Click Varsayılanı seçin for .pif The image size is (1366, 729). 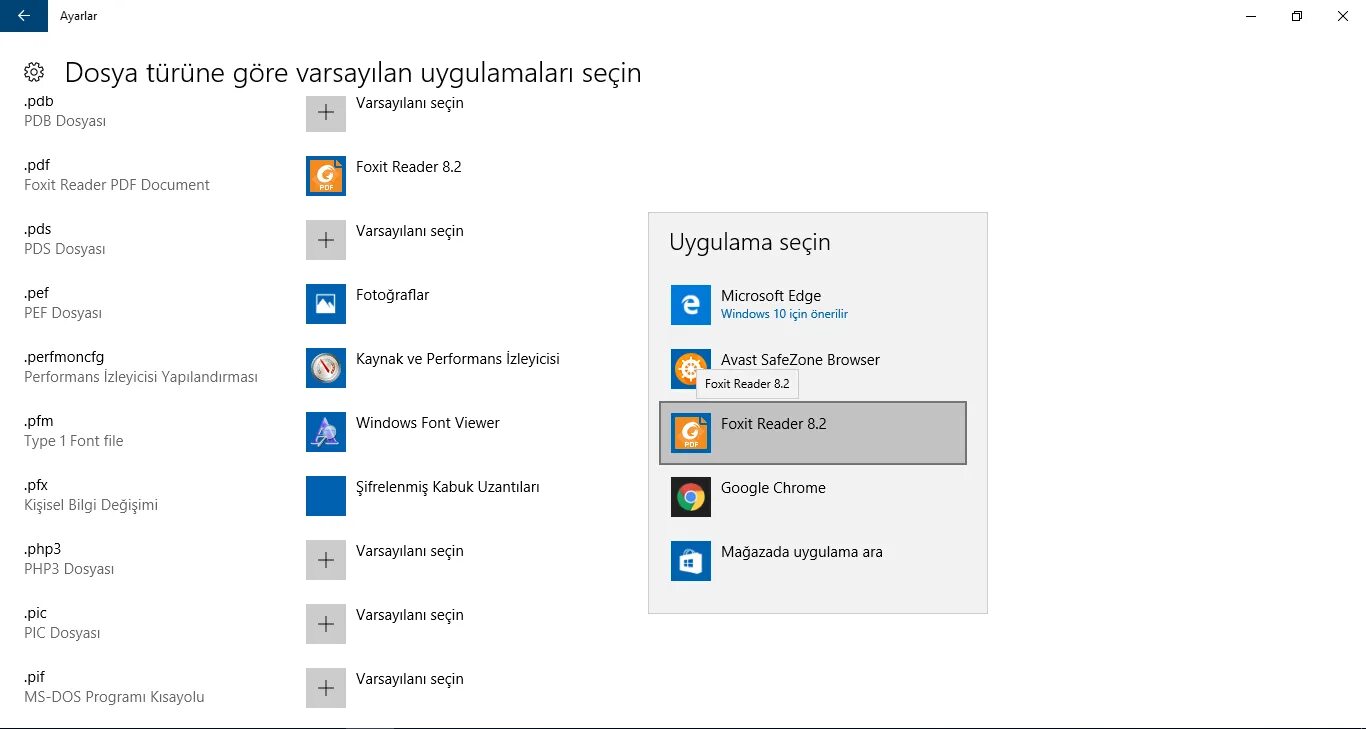click(410, 679)
